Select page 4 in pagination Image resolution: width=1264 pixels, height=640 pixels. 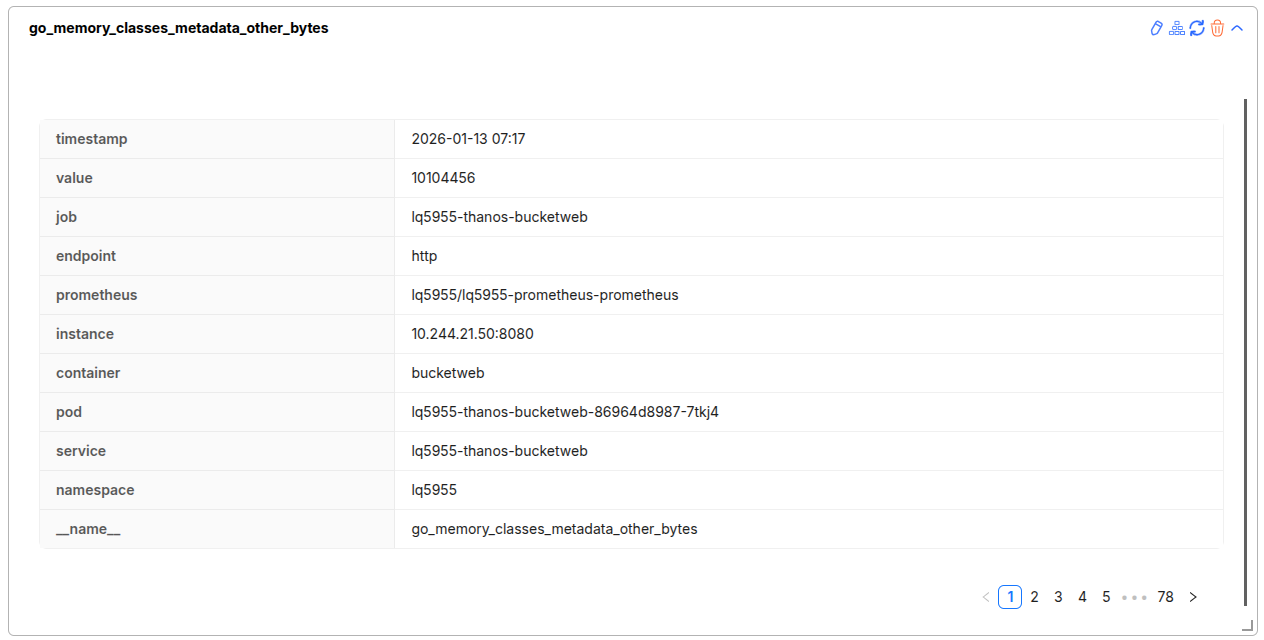pos(1082,597)
